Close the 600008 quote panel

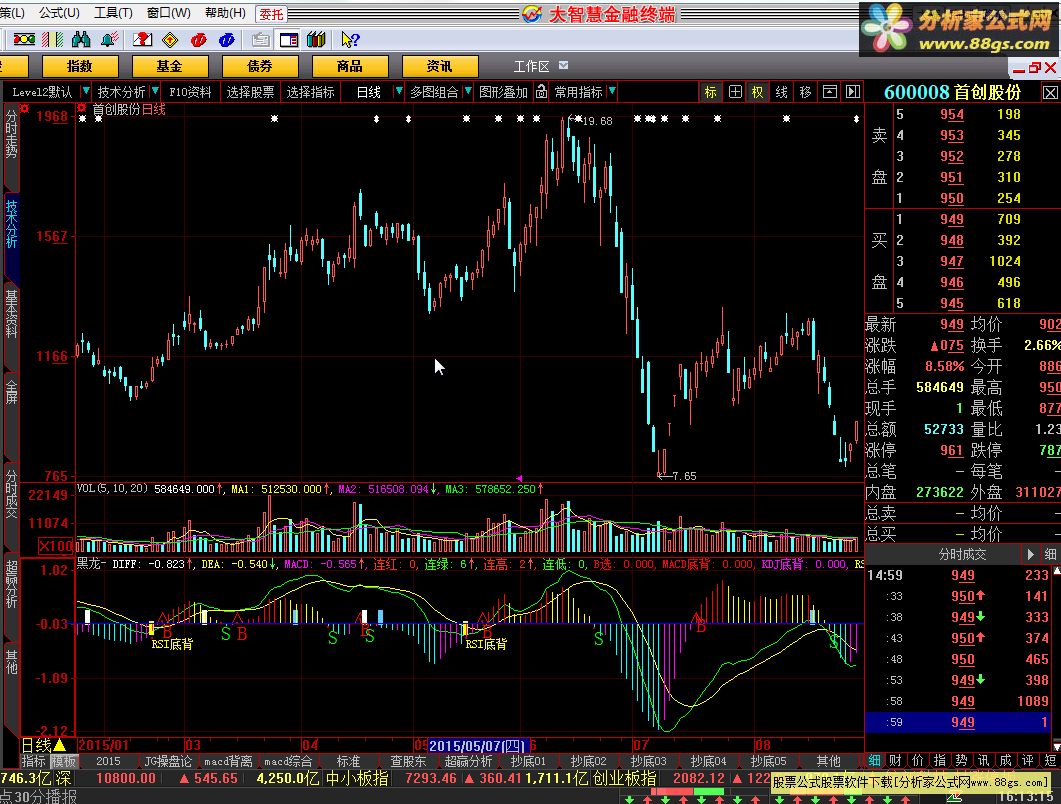(x=1050, y=93)
